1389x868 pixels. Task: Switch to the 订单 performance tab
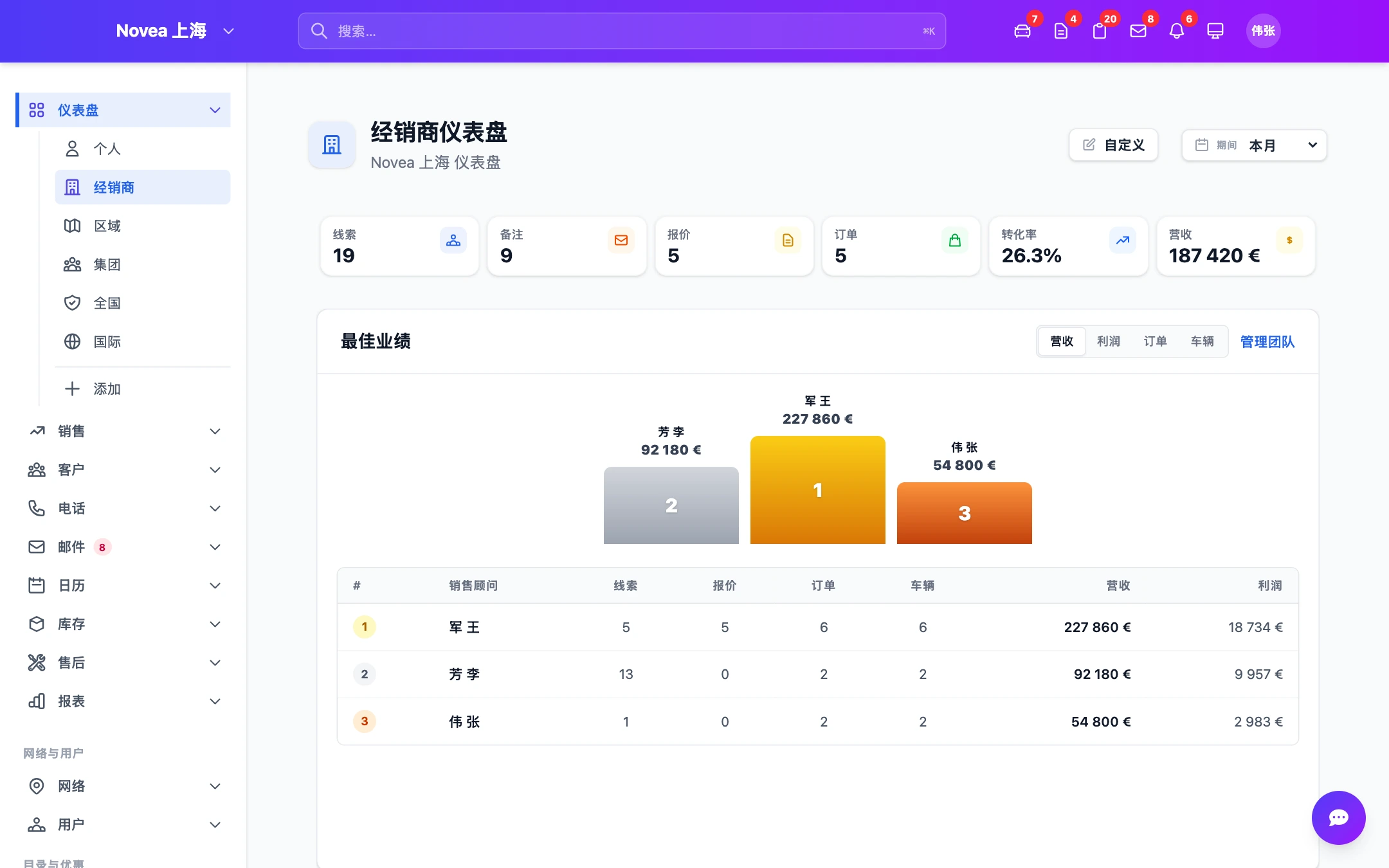click(x=1155, y=341)
